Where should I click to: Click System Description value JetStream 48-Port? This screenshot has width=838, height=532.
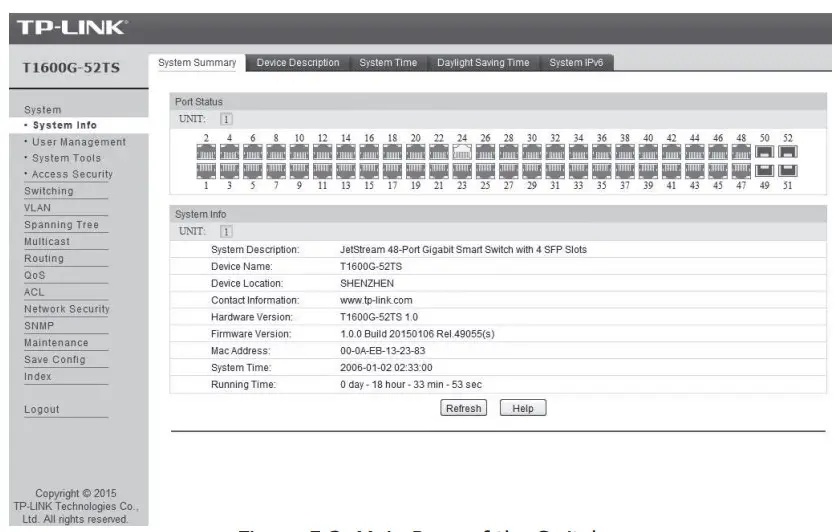463,250
